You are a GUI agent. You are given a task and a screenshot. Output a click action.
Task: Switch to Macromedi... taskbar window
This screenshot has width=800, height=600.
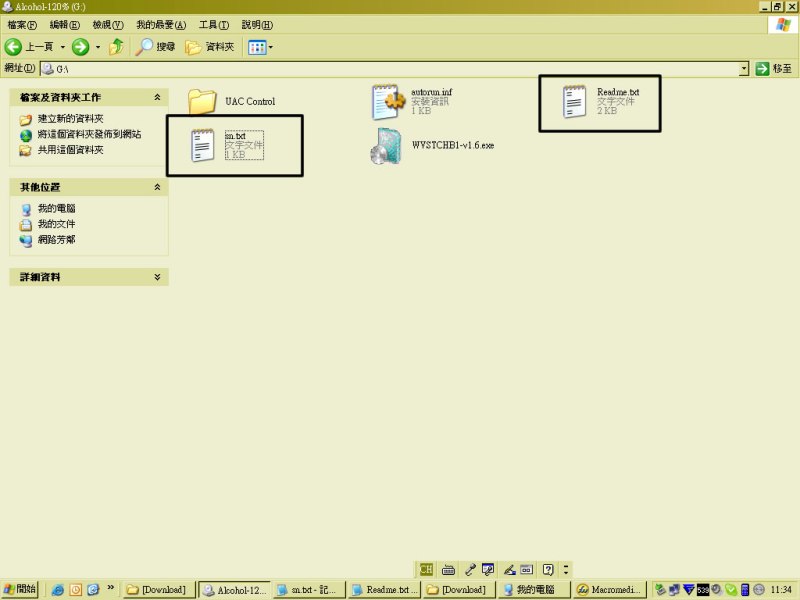[x=610, y=590]
